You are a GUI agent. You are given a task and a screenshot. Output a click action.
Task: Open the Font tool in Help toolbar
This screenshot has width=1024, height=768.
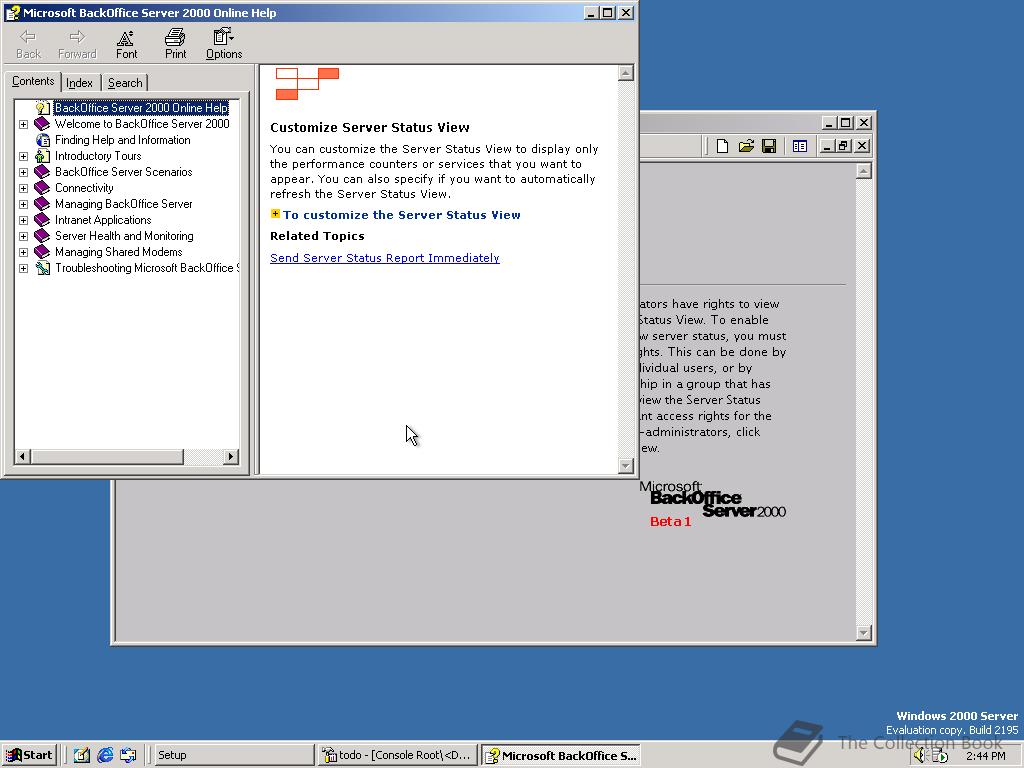pyautogui.click(x=126, y=44)
